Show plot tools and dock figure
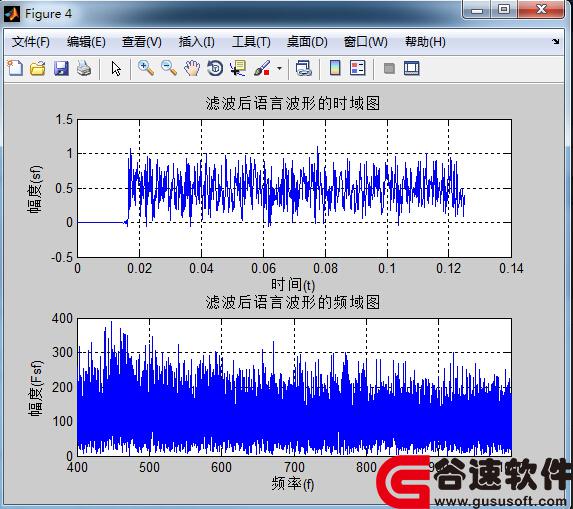 tap(411, 68)
